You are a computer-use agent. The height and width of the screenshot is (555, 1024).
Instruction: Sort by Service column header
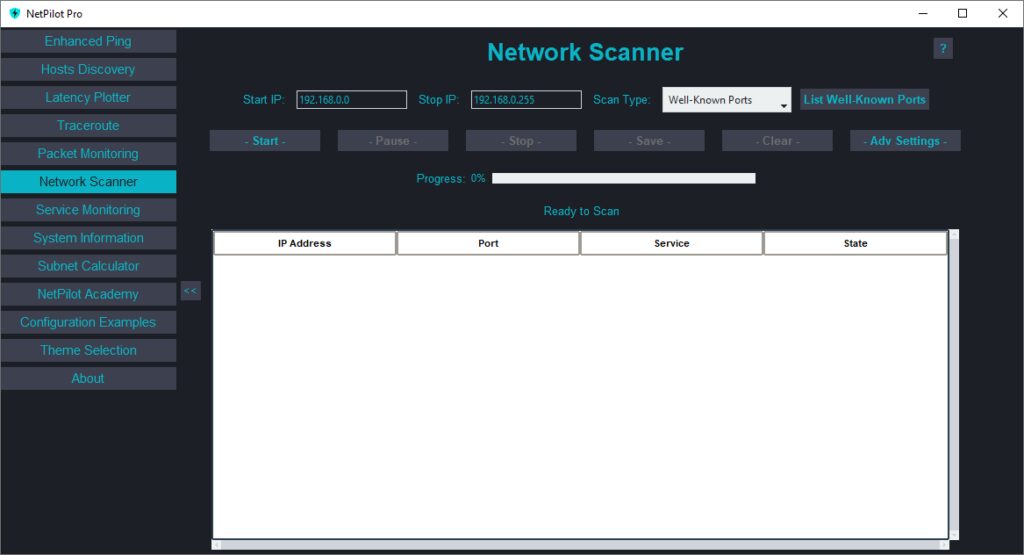pos(671,243)
